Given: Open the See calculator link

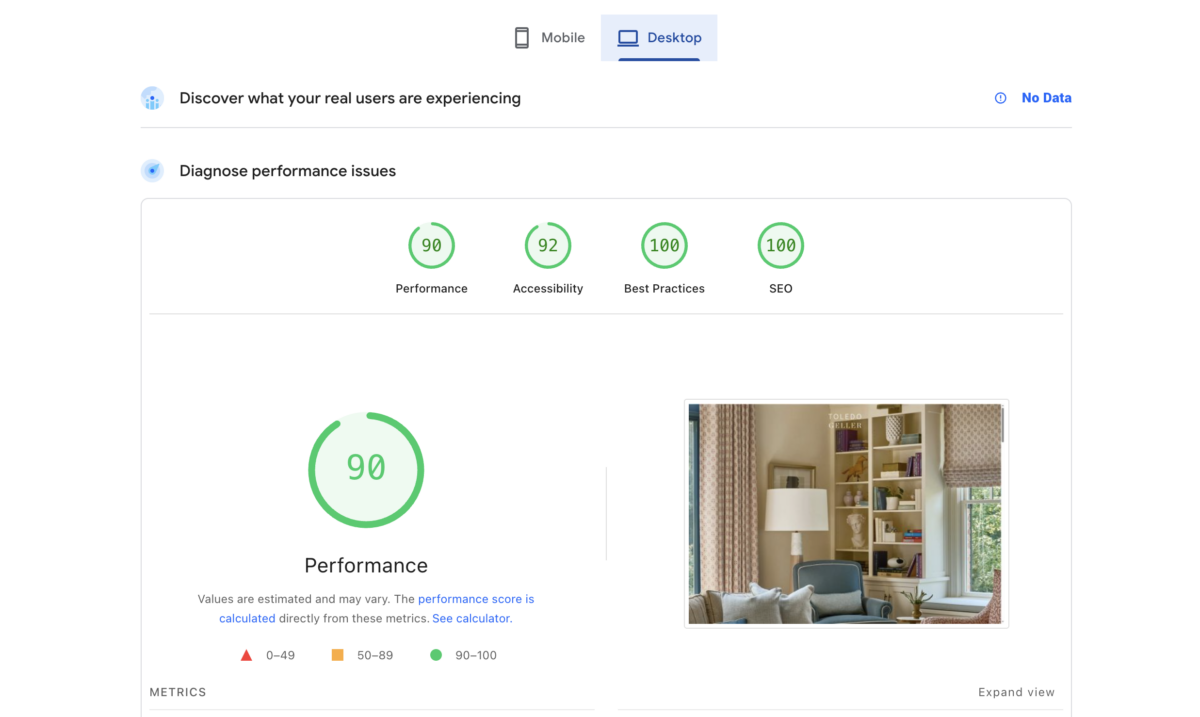Looking at the screenshot, I should pyautogui.click(x=471, y=619).
